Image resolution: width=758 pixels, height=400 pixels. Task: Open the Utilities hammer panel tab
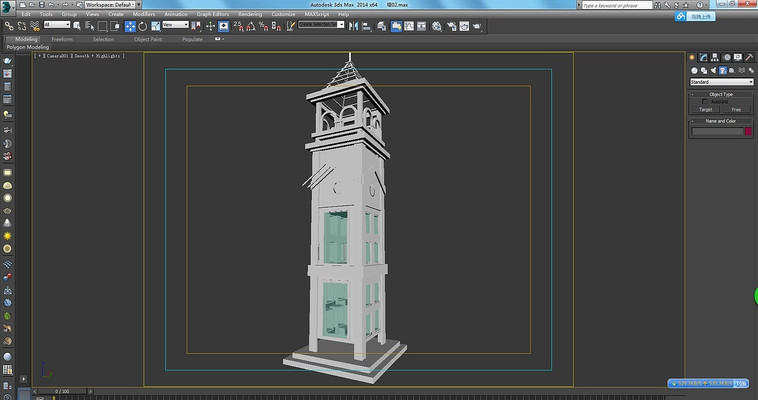pyautogui.click(x=749, y=57)
